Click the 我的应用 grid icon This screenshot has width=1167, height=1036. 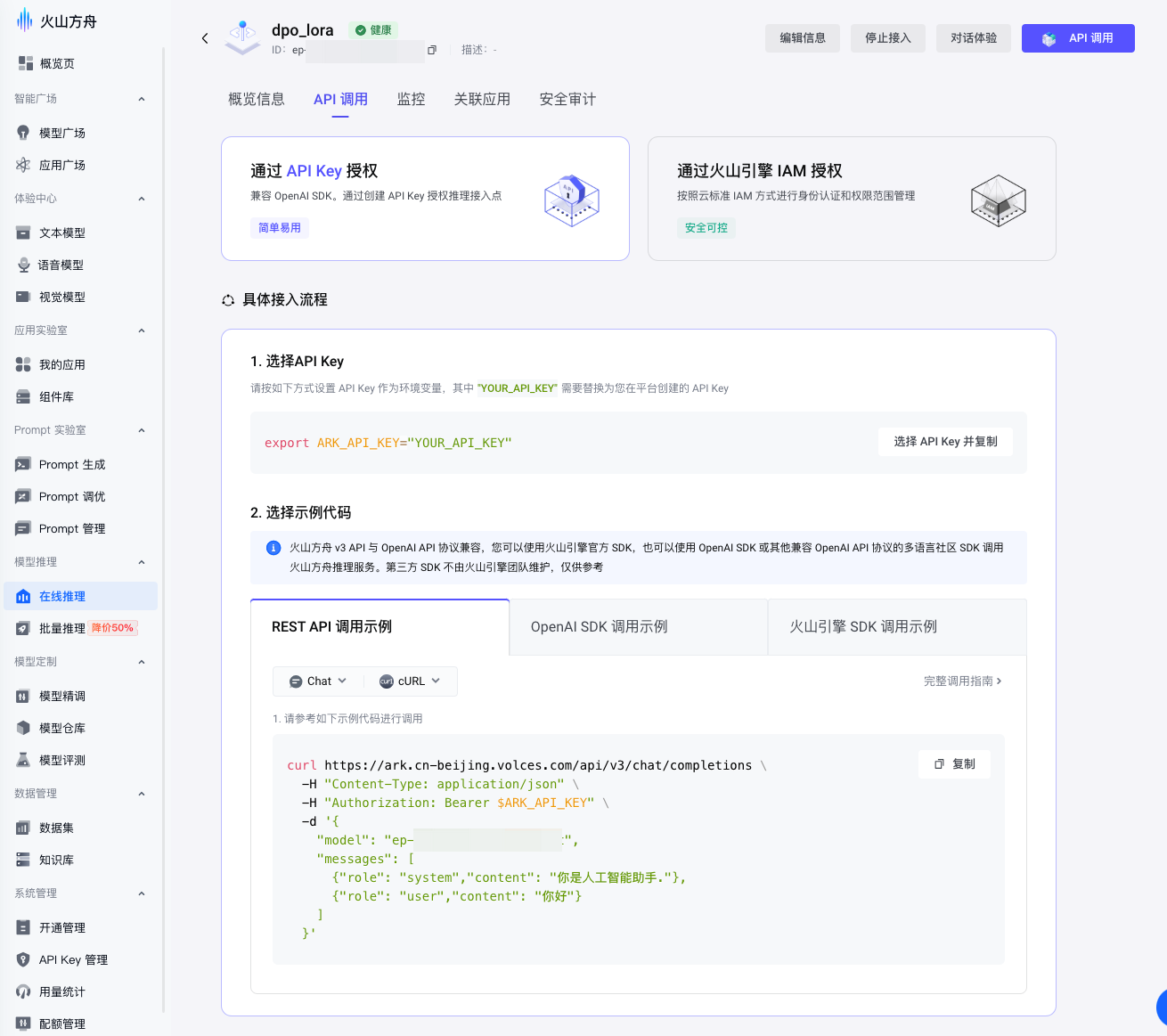coord(23,364)
